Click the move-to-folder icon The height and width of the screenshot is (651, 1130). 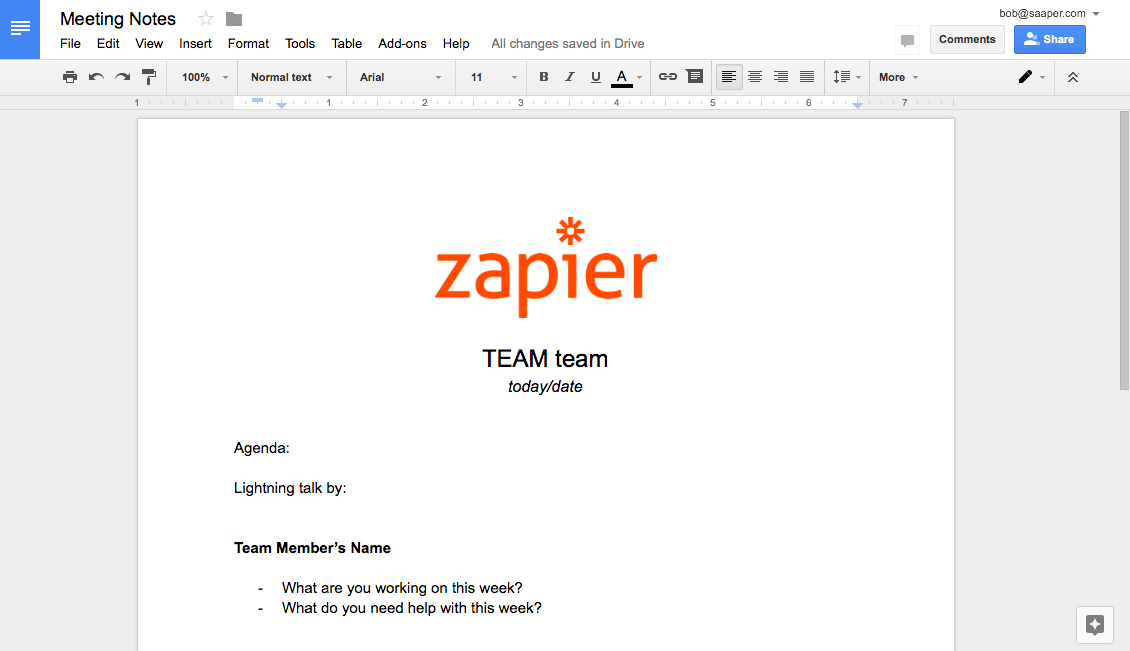[233, 19]
